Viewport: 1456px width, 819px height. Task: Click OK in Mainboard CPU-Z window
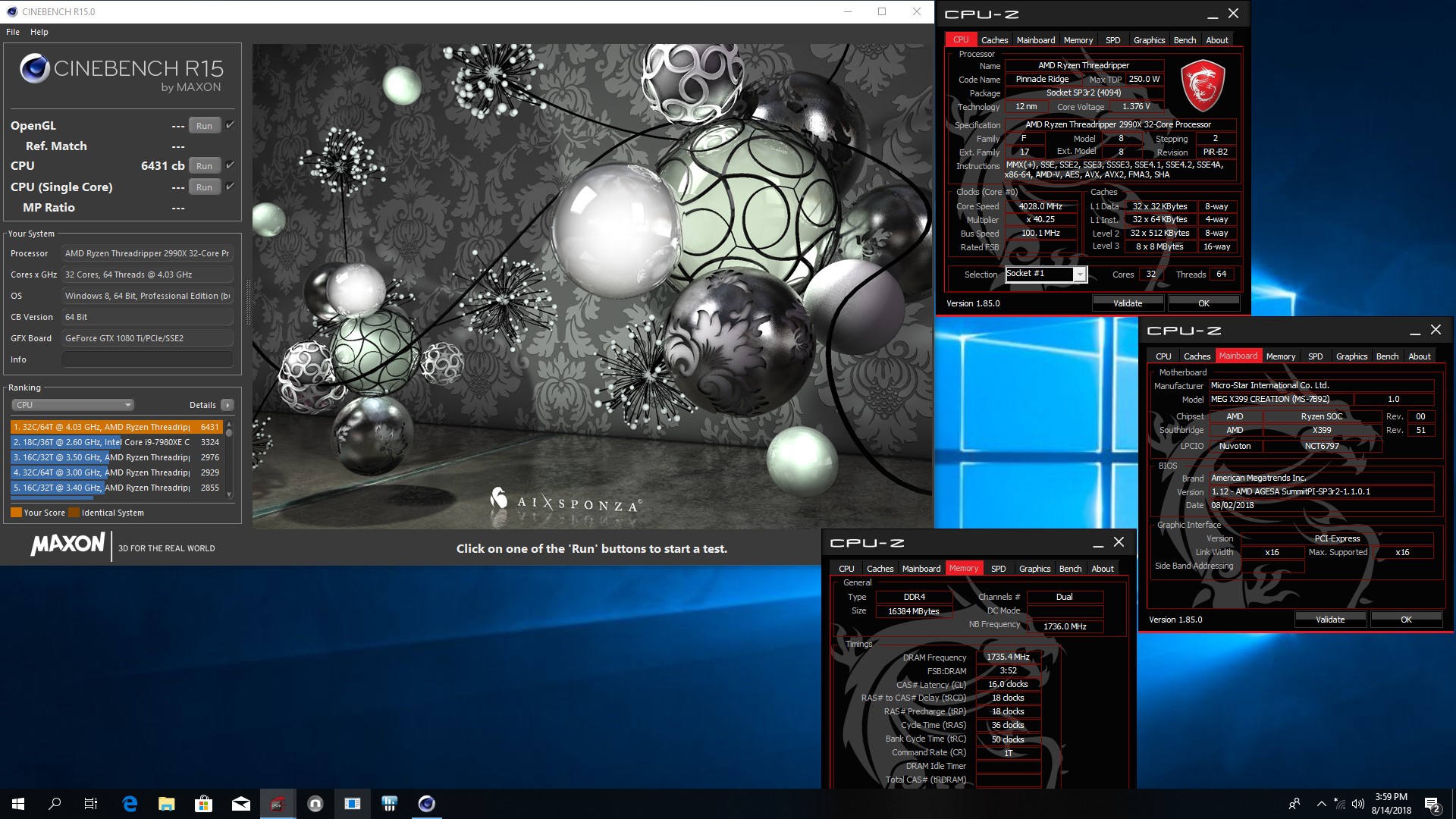click(1406, 620)
